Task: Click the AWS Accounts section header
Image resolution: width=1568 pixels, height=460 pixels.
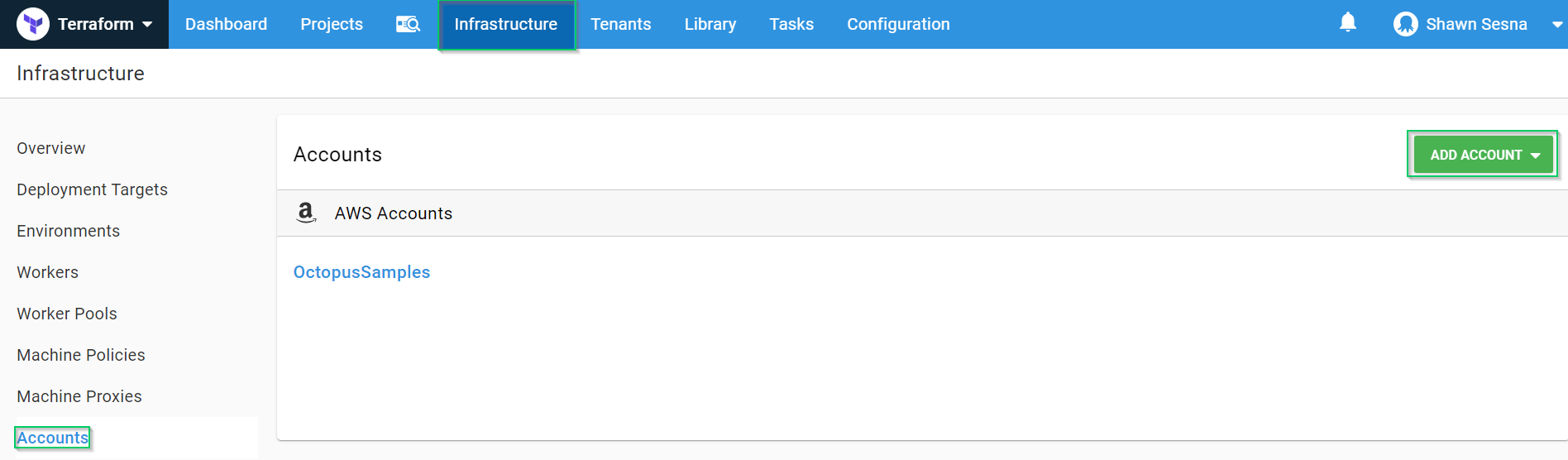Action: pyautogui.click(x=393, y=213)
